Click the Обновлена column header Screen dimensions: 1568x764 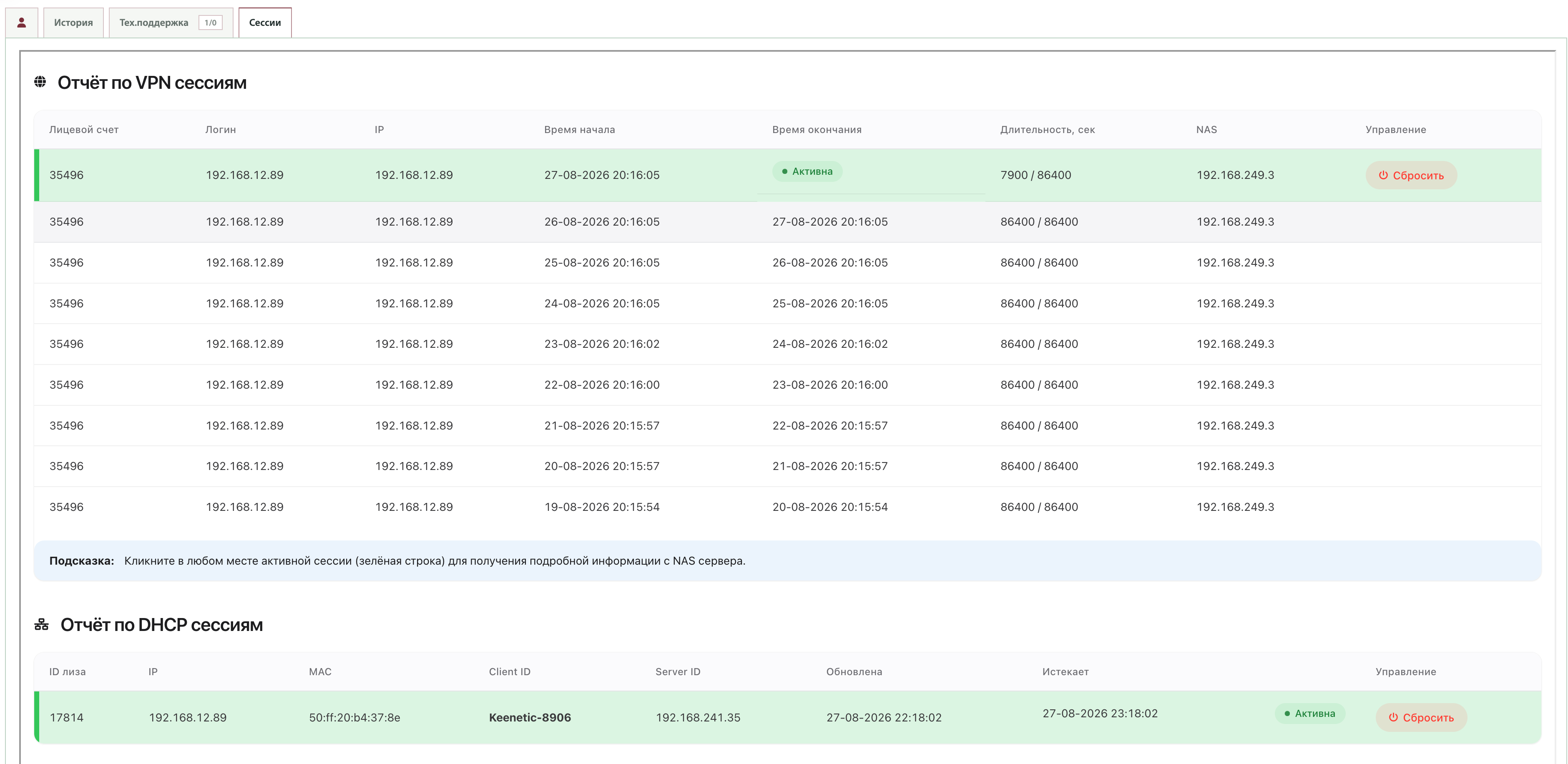click(x=854, y=671)
